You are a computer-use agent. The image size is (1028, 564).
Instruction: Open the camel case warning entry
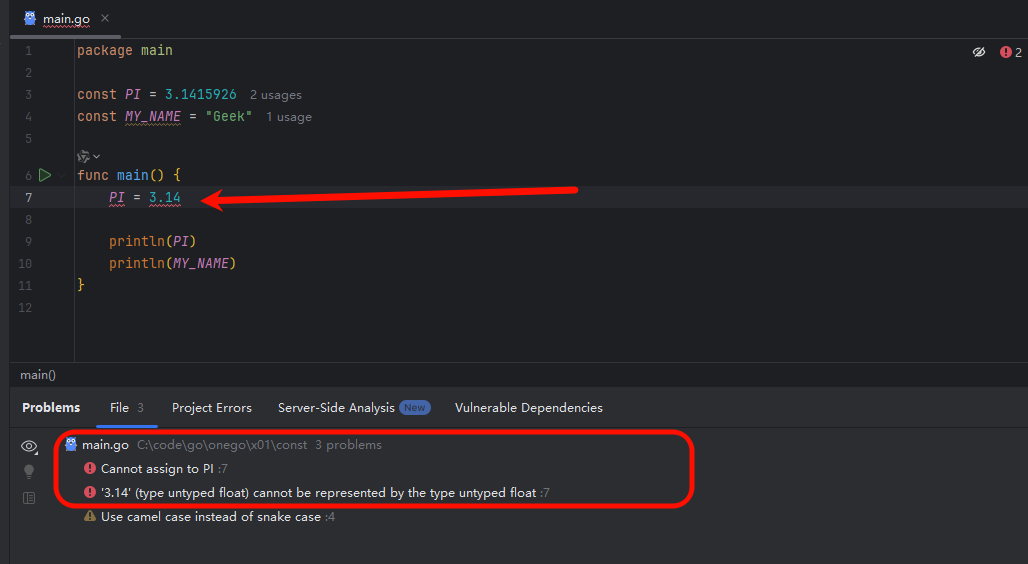[210, 517]
